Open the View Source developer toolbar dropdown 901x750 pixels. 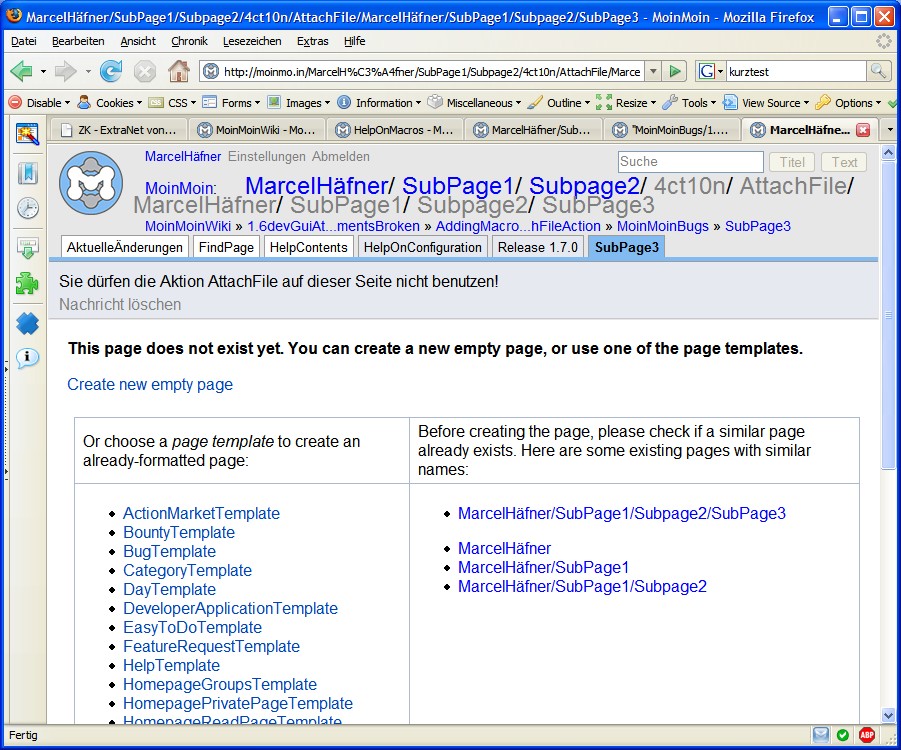pos(765,103)
